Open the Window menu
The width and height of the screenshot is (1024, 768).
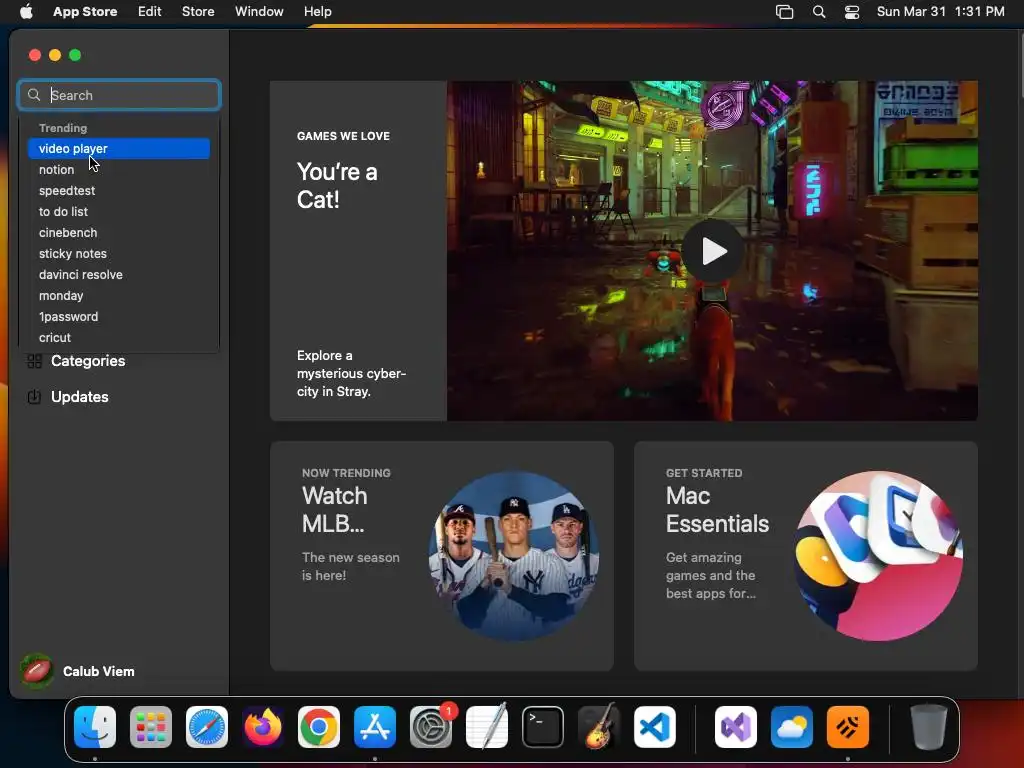point(259,12)
